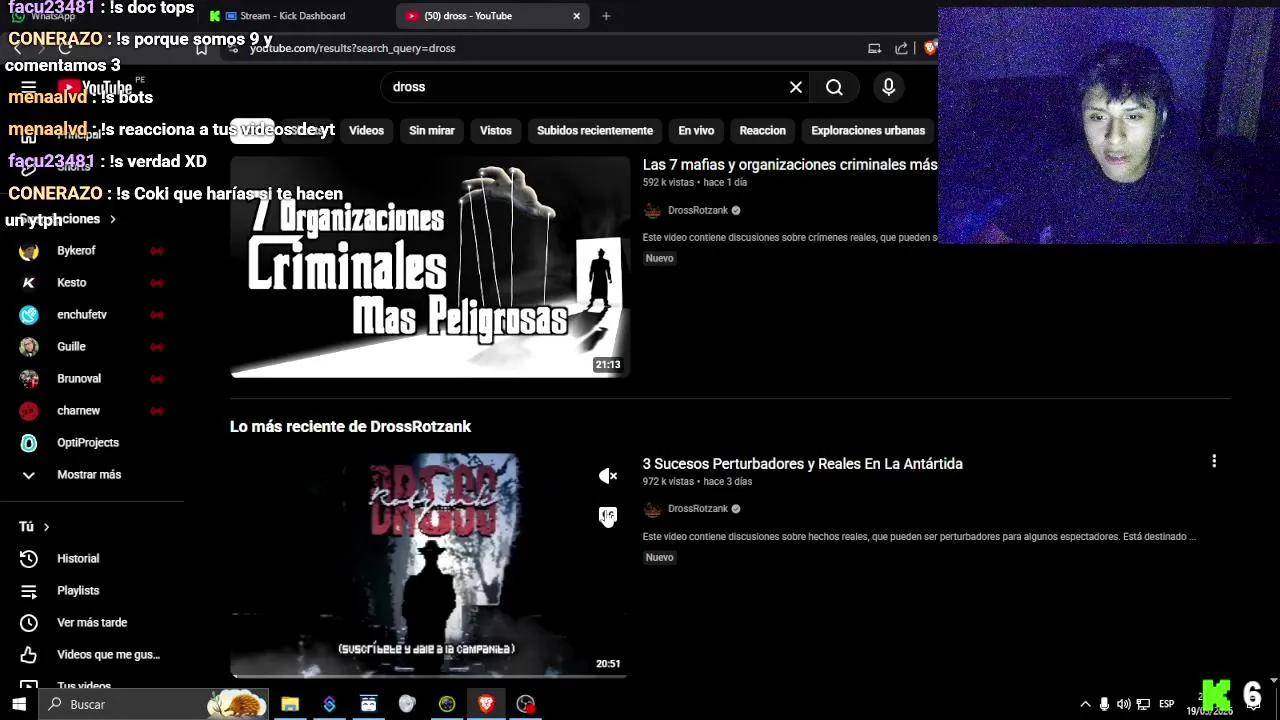This screenshot has height=720, width=1280.
Task: Click the network icon in system tray
Action: [x=1143, y=704]
